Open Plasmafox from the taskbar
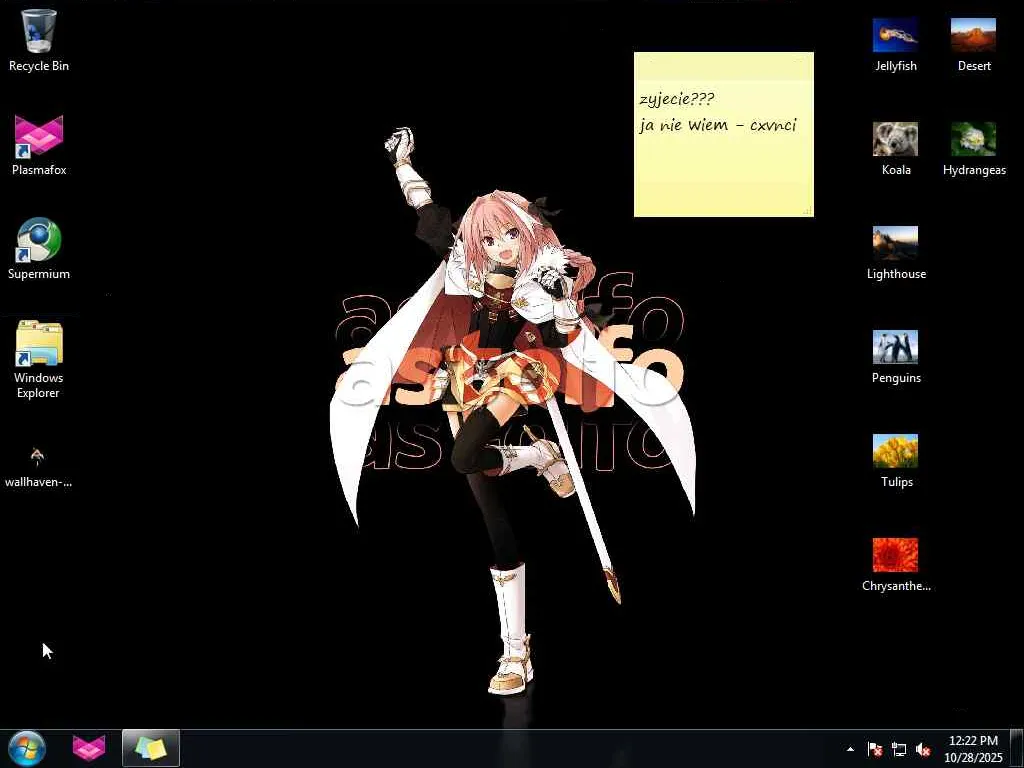This screenshot has height=768, width=1024. point(89,748)
